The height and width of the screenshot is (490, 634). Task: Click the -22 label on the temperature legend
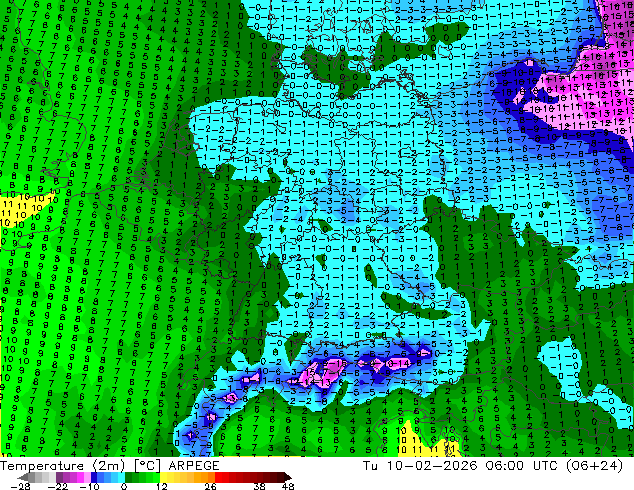coord(57,486)
